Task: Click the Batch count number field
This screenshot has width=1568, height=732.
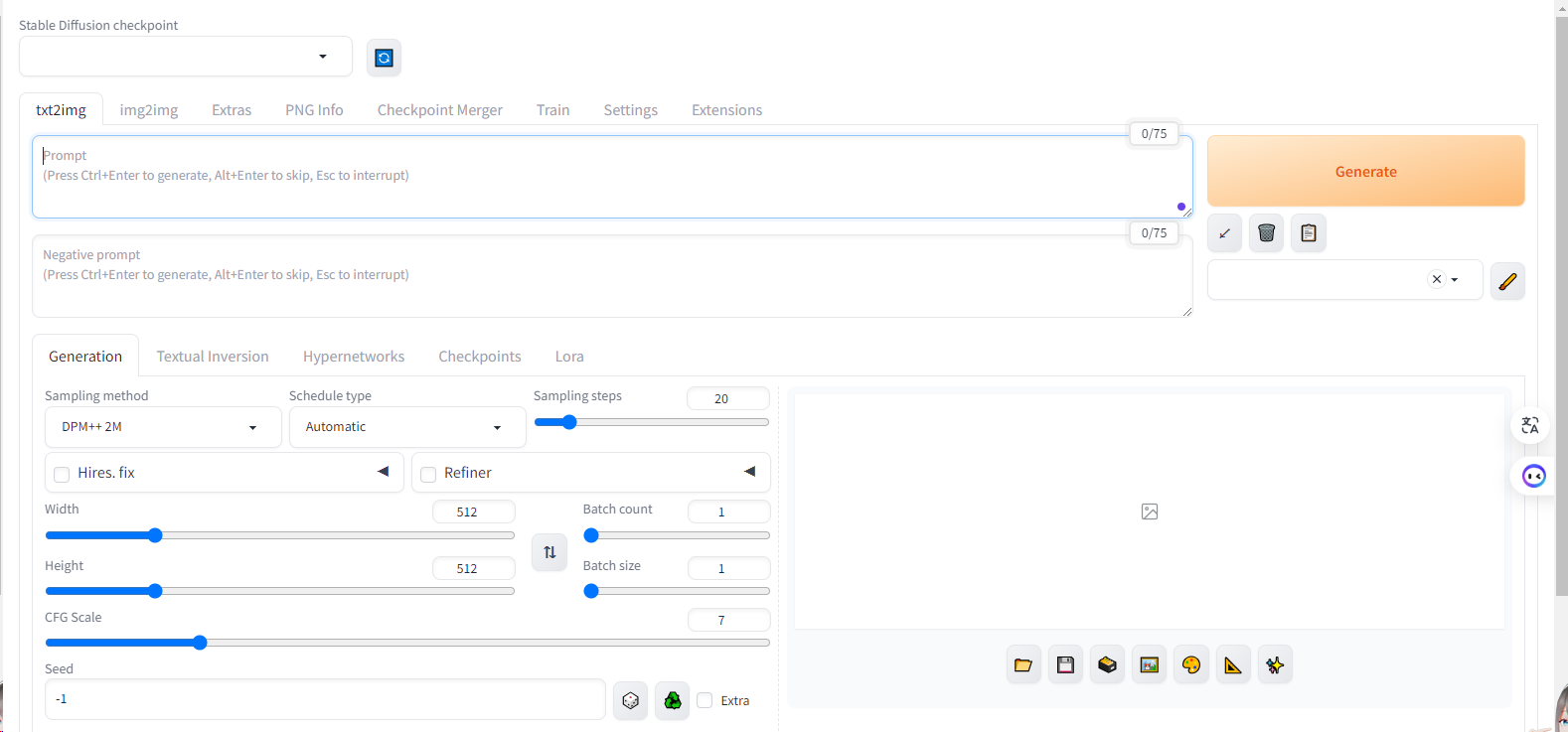Action: 728,512
